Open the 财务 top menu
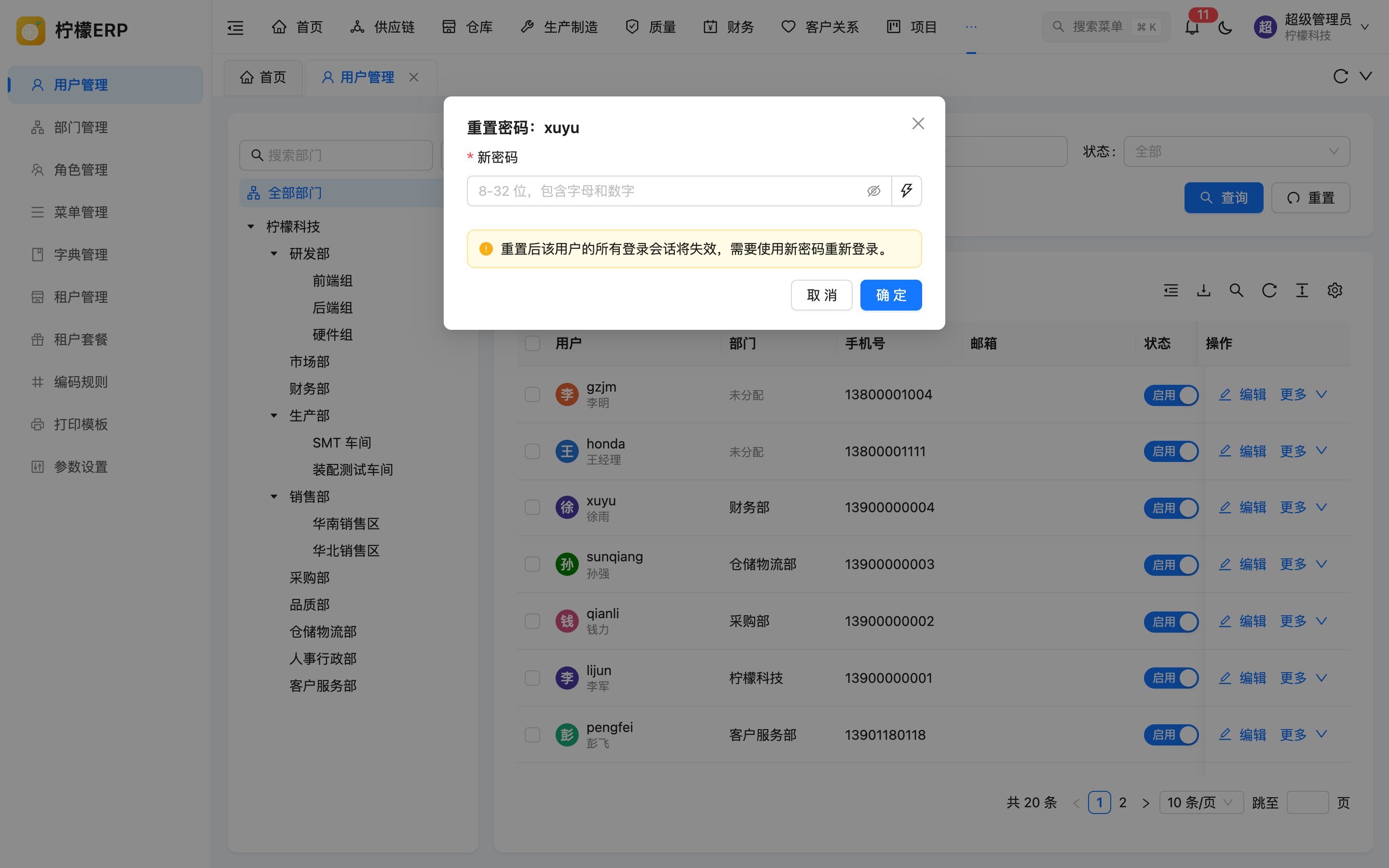The height and width of the screenshot is (868, 1389). (x=728, y=27)
